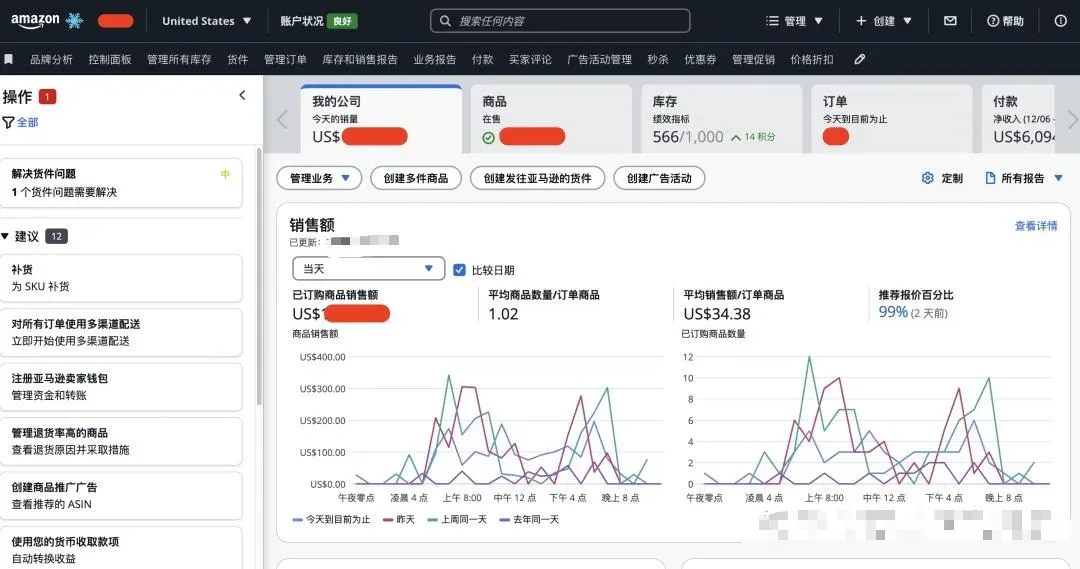Toggle 上周同一天 legend swatch

[433, 519]
